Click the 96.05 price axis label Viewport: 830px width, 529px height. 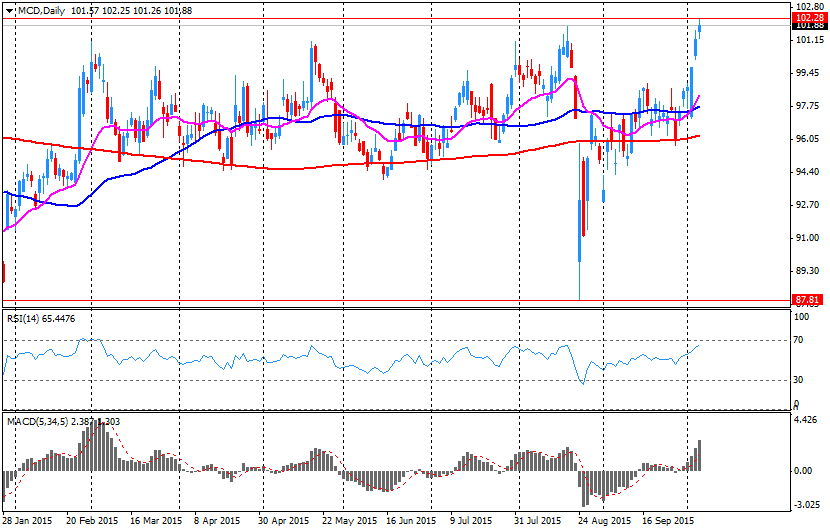click(x=808, y=139)
